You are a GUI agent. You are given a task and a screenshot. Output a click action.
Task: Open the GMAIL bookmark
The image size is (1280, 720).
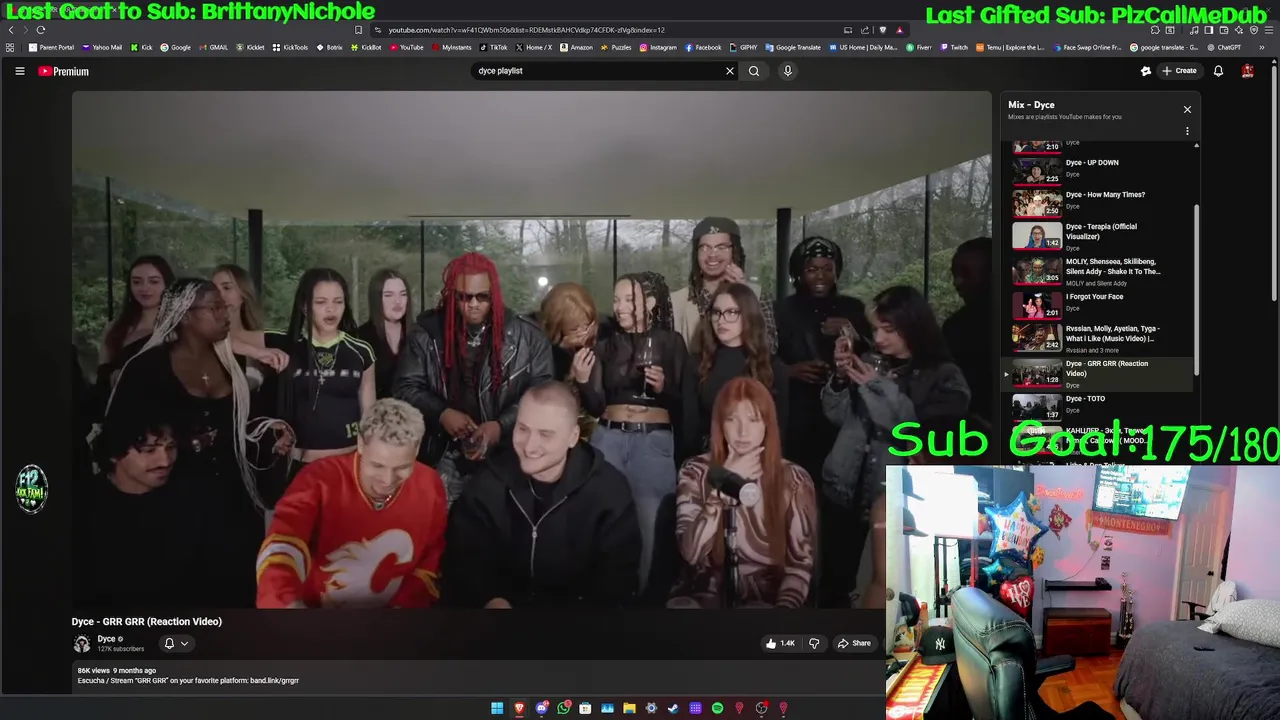[214, 47]
